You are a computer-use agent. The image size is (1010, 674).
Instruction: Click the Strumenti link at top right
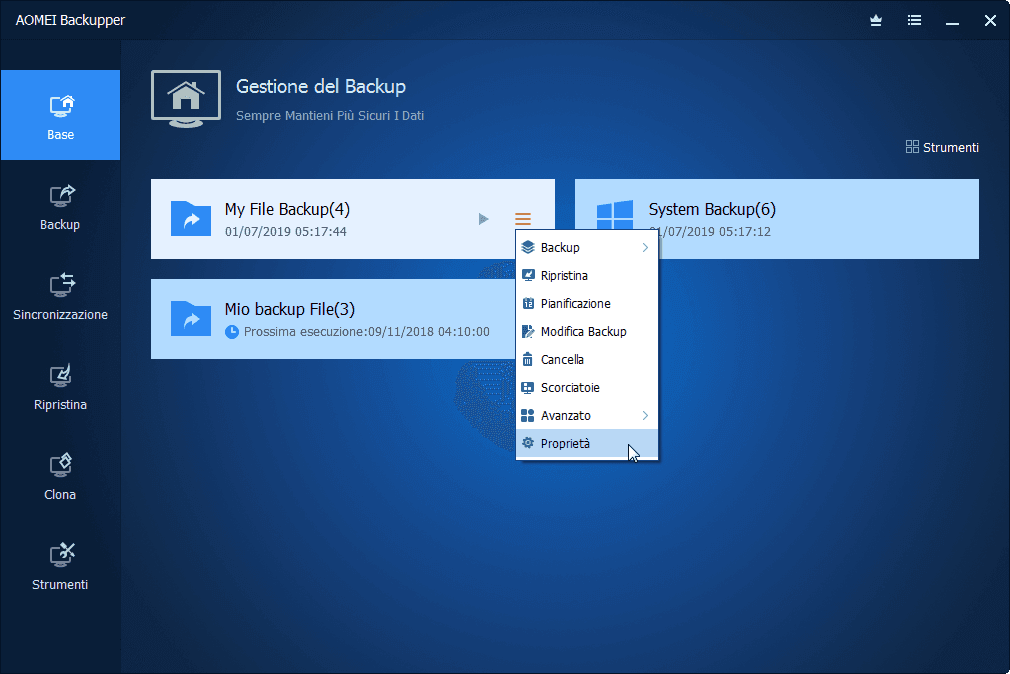942,148
